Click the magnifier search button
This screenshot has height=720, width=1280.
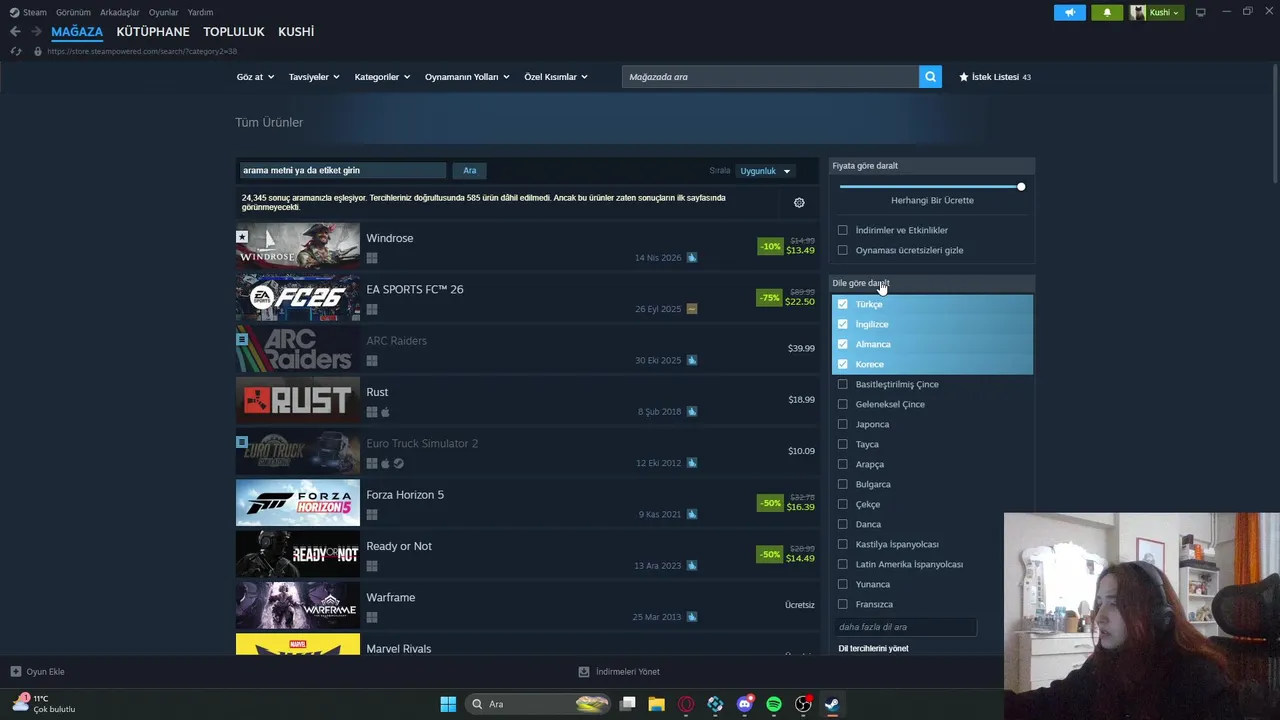click(930, 77)
